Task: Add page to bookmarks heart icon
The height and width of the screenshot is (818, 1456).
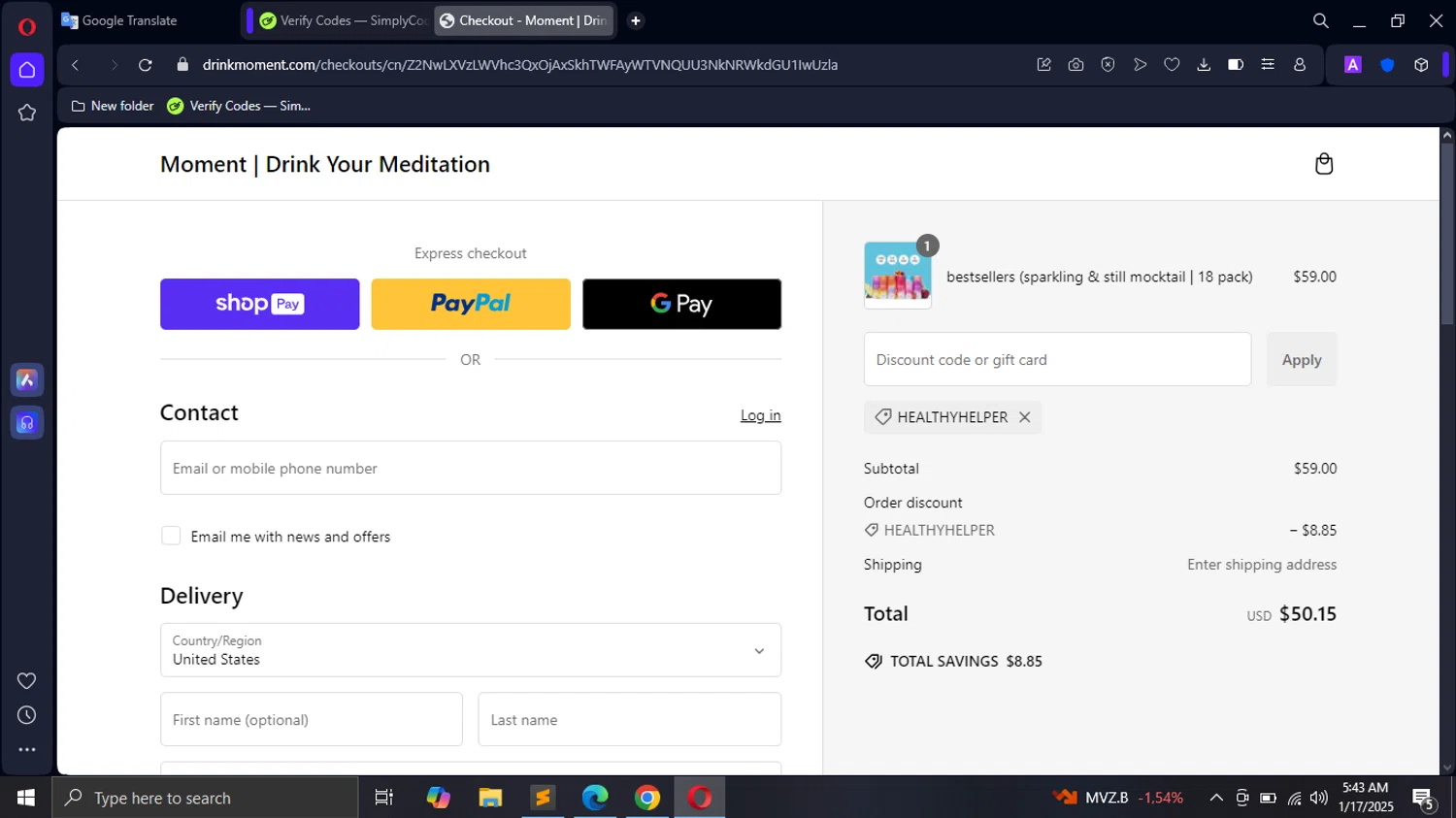Action: click(1172, 65)
